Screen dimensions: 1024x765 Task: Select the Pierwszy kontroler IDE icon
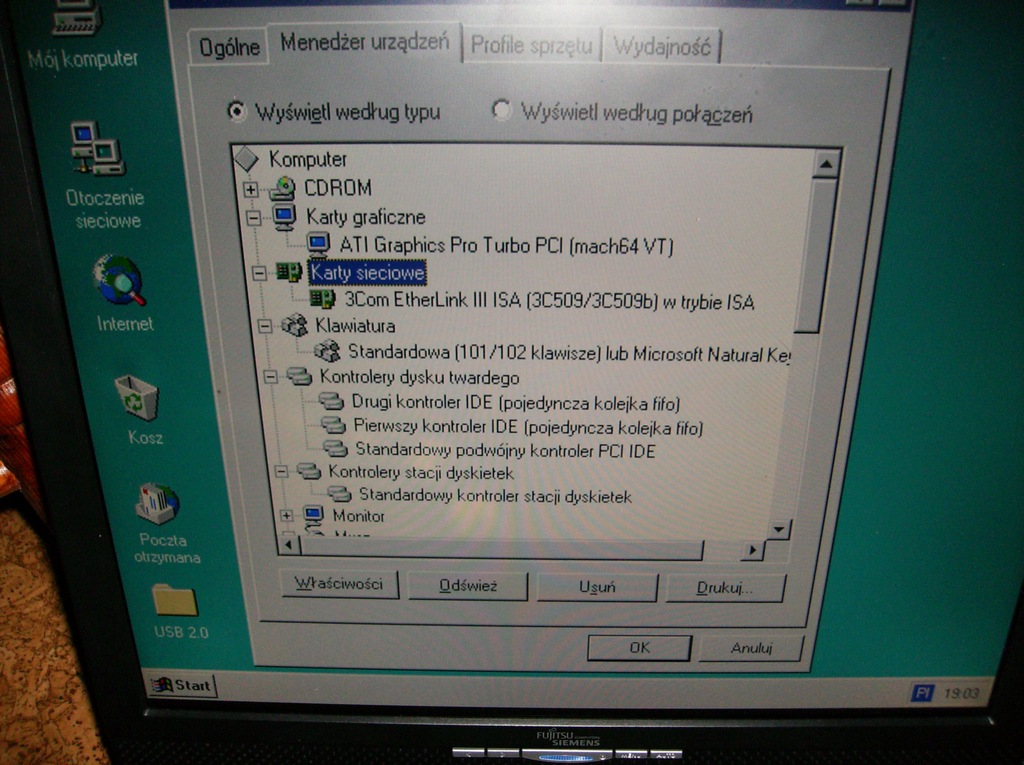[x=334, y=426]
